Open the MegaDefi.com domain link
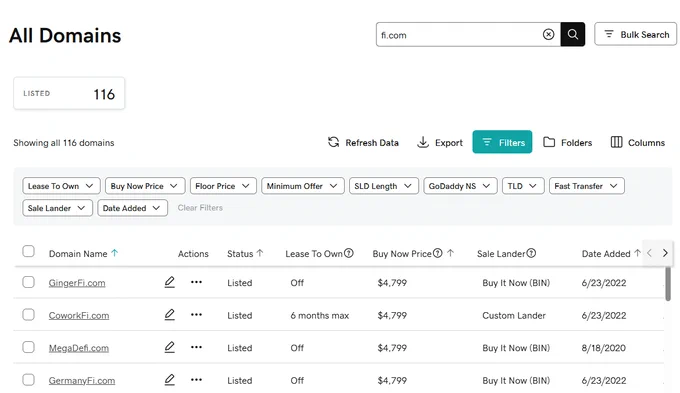Screen dimensions: 680x393 coord(78,348)
